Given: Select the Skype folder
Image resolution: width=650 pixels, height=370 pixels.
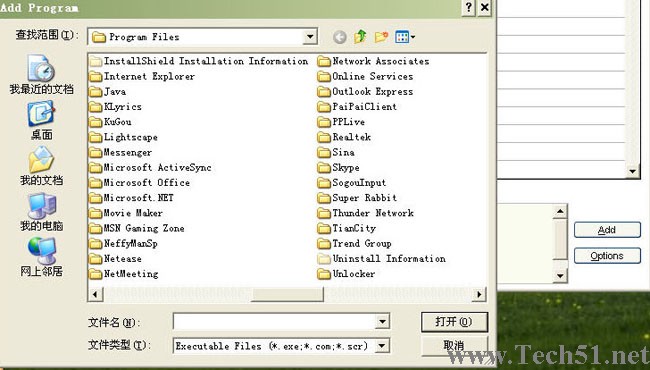Looking at the screenshot, I should [x=338, y=167].
